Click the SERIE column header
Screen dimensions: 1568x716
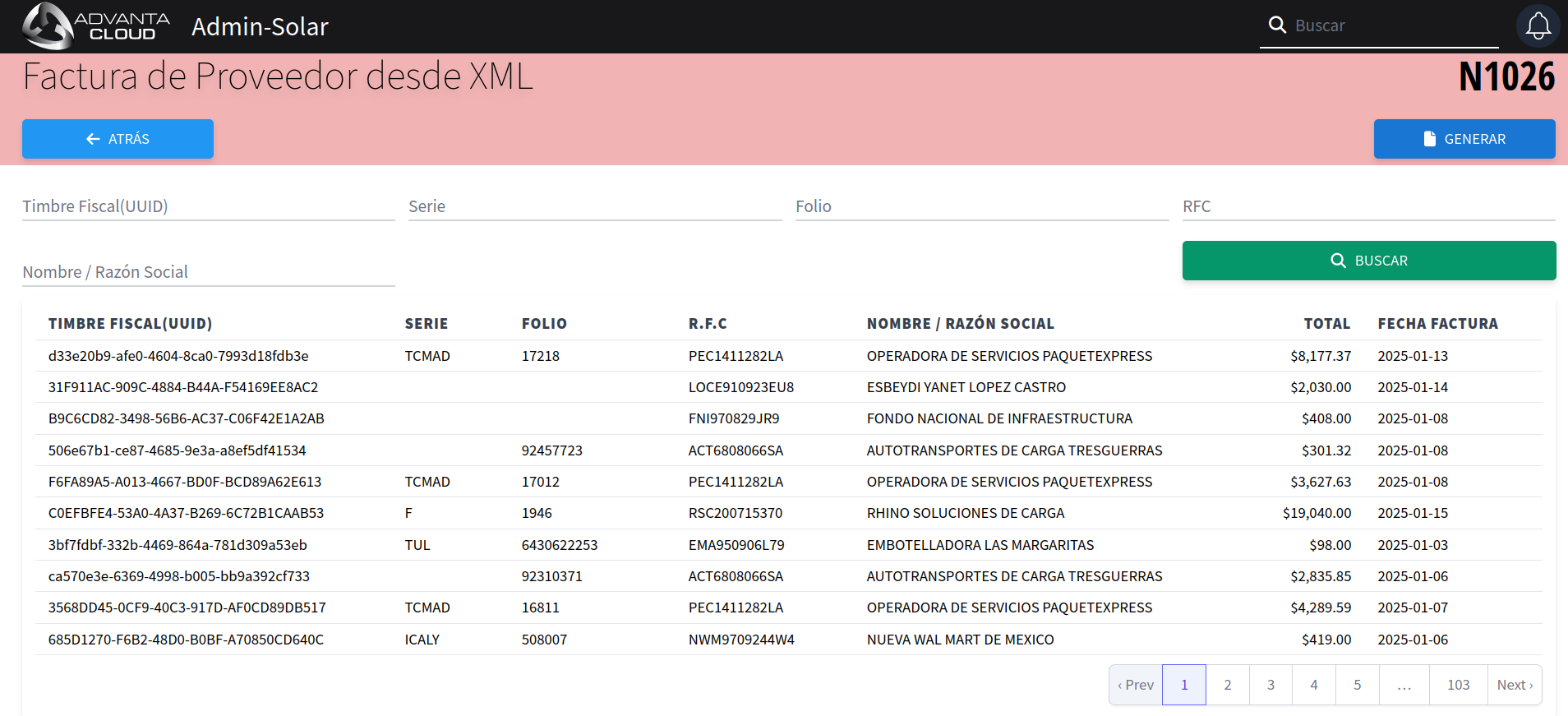tap(427, 324)
